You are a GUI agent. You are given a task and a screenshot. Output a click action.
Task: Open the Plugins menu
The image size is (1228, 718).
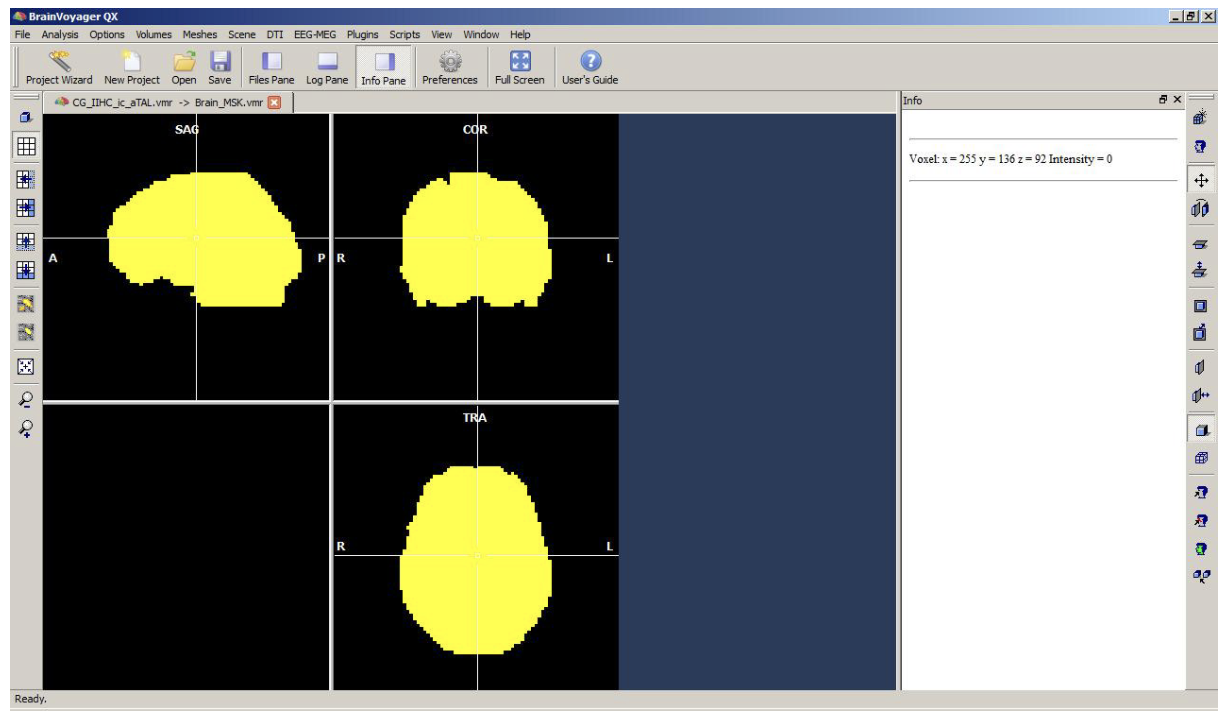363,34
